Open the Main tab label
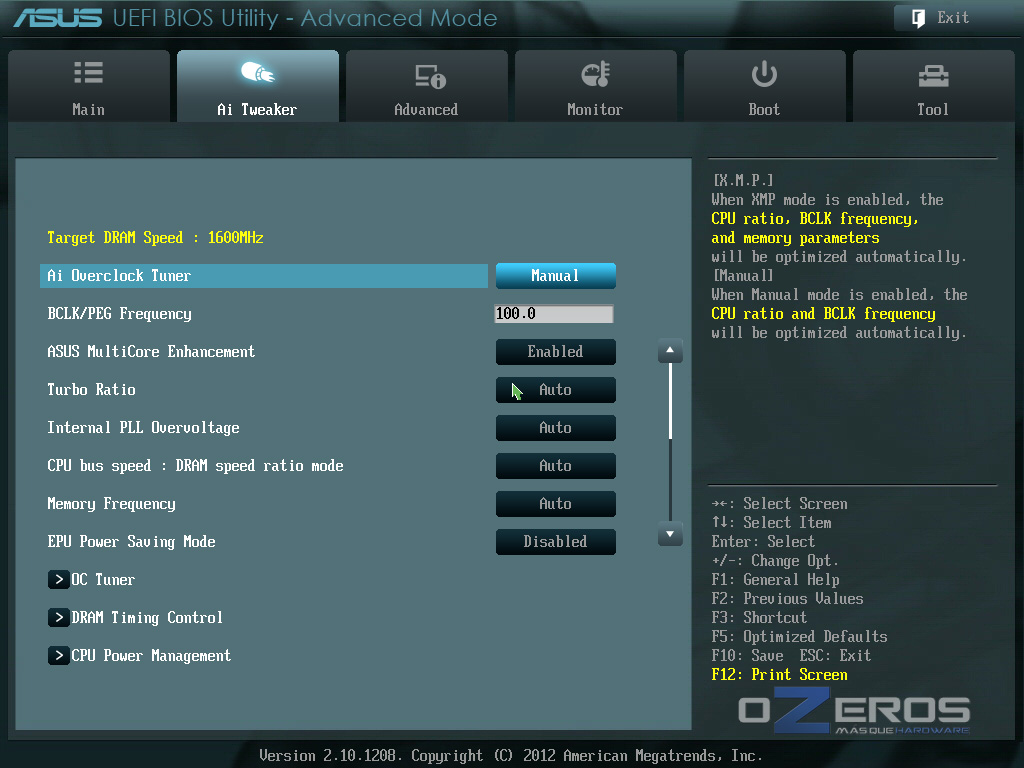The image size is (1024, 768). click(x=88, y=110)
